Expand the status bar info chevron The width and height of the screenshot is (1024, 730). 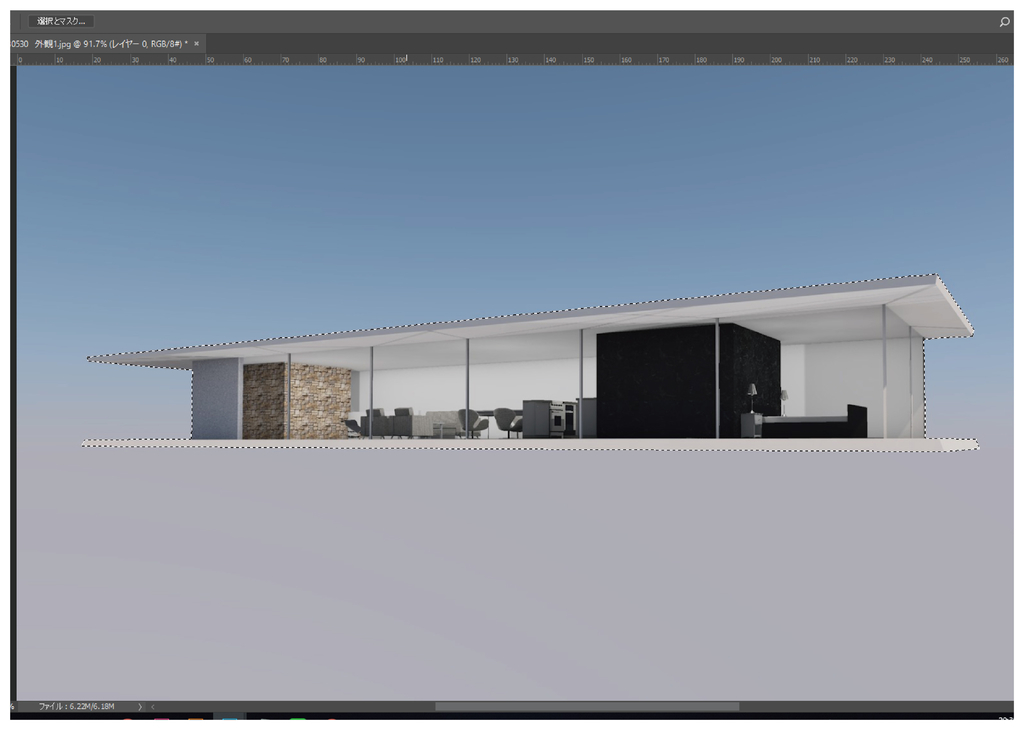click(x=139, y=706)
